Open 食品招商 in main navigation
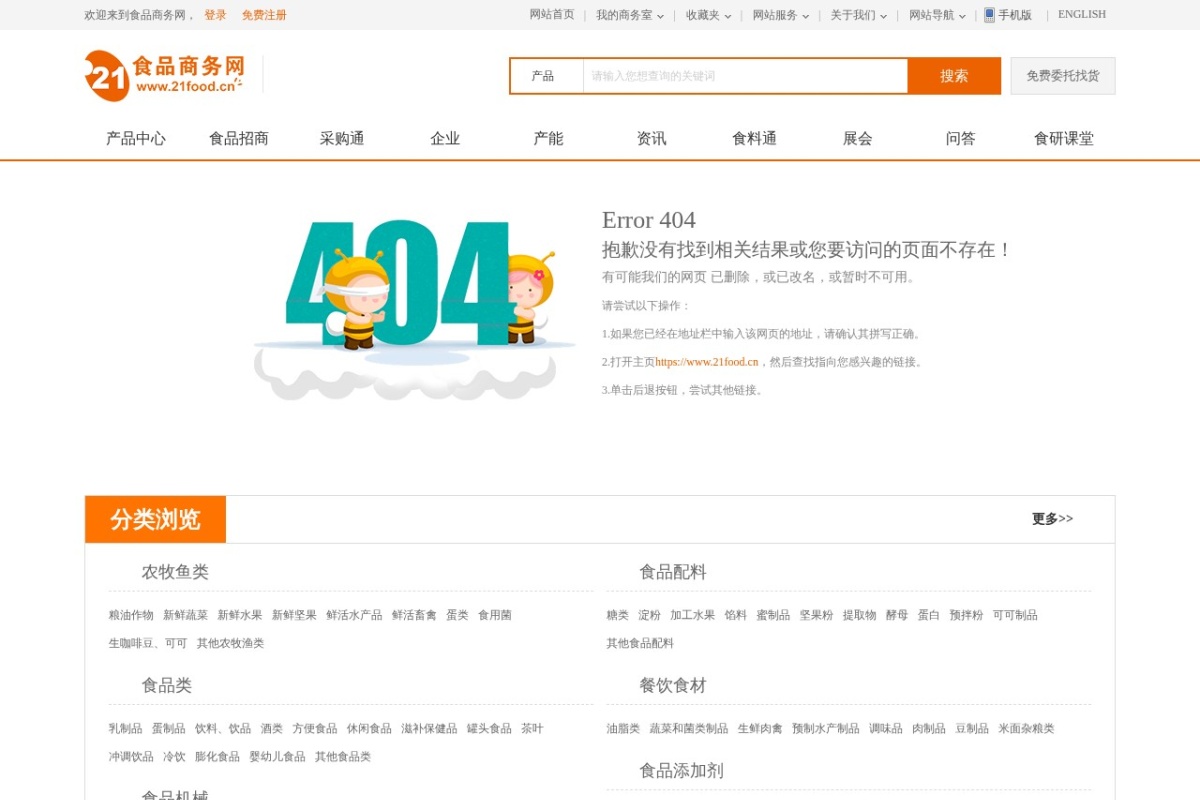 point(239,139)
